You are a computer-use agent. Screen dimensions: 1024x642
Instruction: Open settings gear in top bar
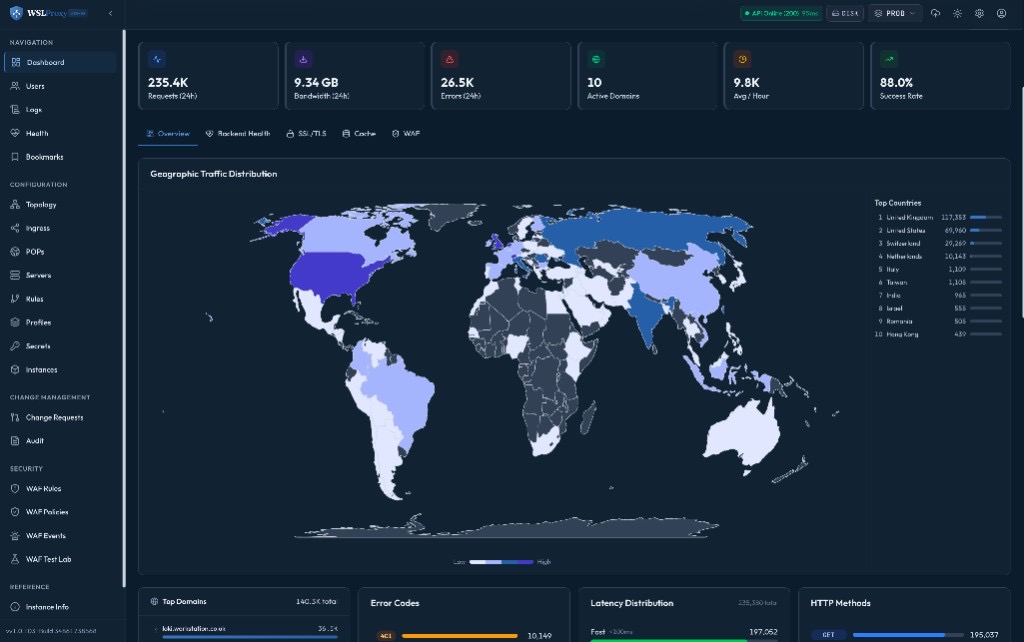click(x=979, y=13)
